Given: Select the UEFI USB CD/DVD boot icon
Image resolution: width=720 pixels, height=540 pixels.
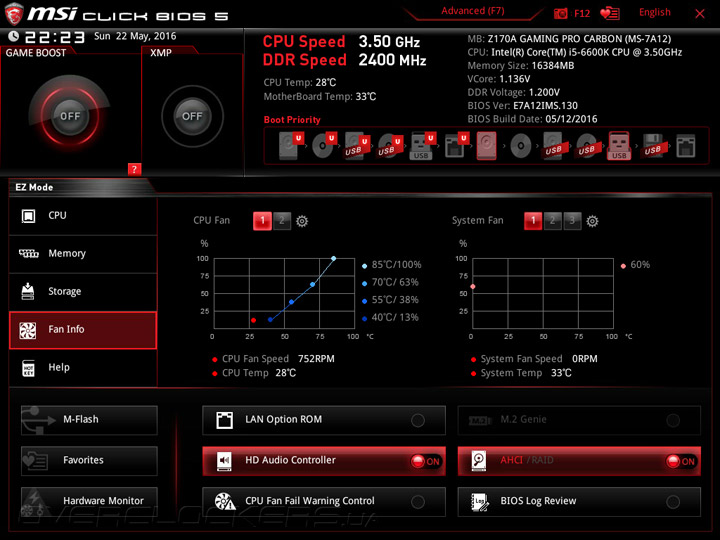Looking at the screenshot, I should (390, 146).
